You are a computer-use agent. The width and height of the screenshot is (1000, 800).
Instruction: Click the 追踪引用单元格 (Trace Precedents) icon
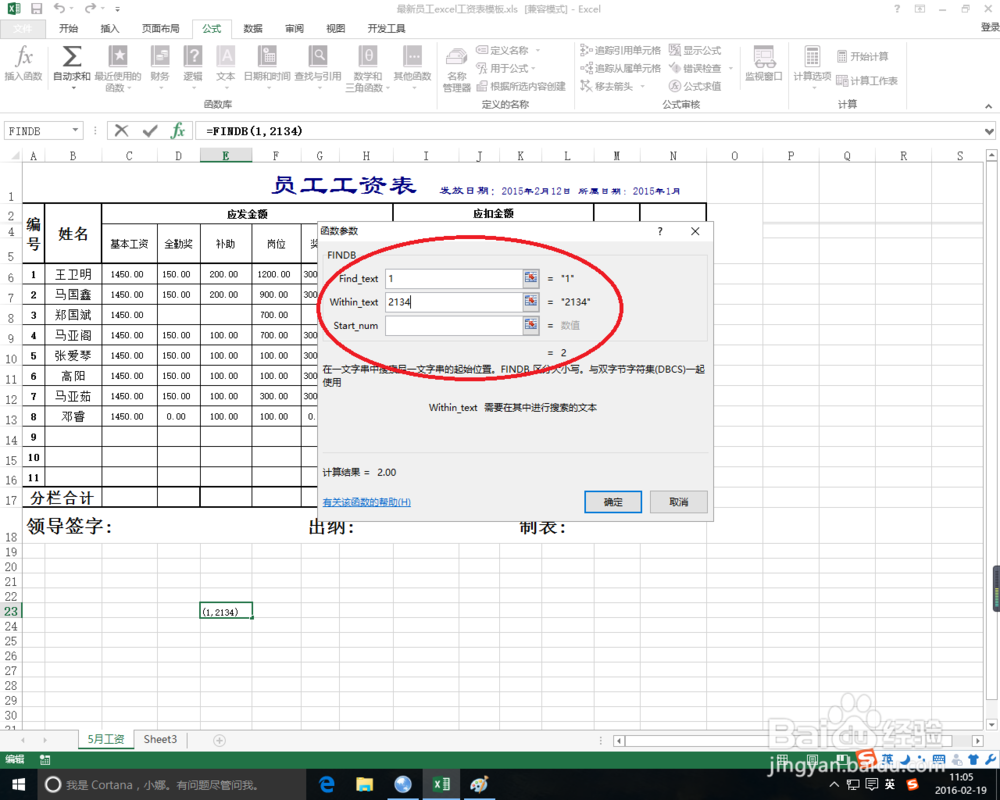click(x=619, y=50)
